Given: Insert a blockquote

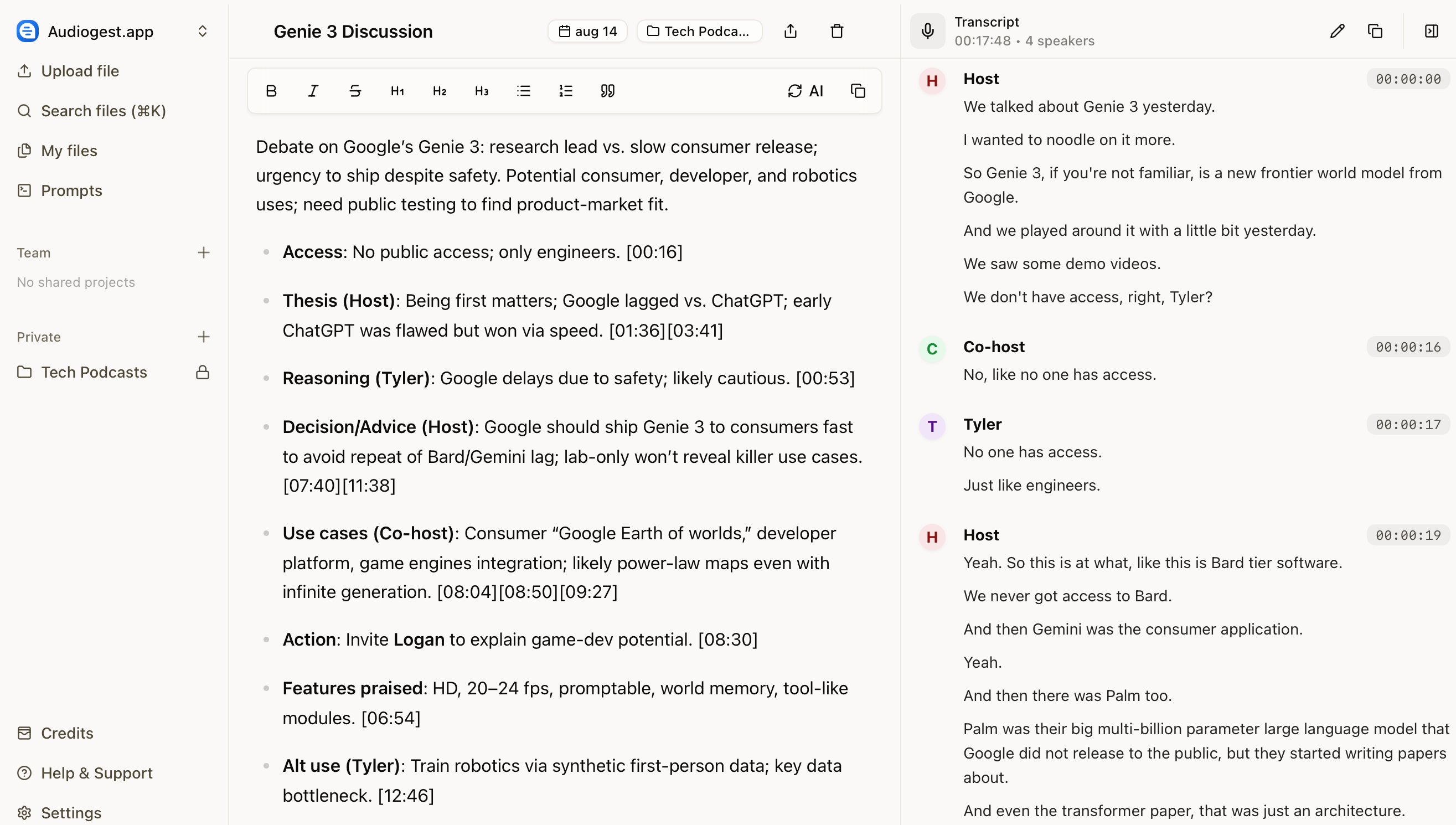Looking at the screenshot, I should point(608,91).
